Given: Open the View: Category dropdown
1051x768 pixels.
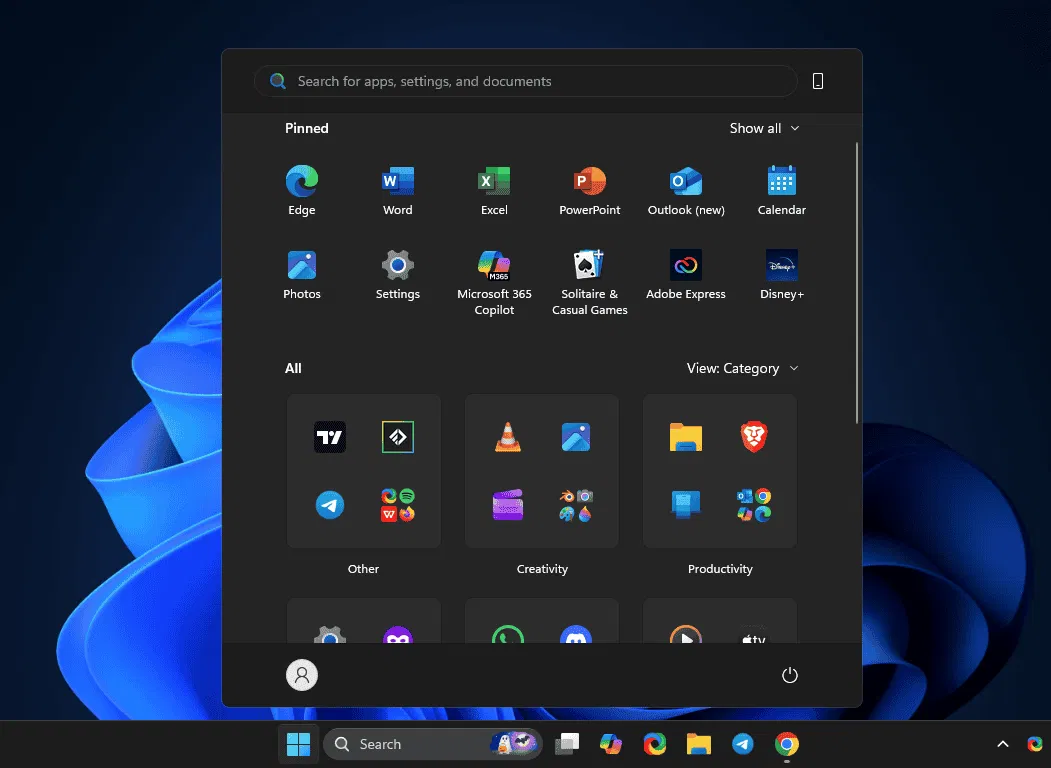Looking at the screenshot, I should coord(742,368).
